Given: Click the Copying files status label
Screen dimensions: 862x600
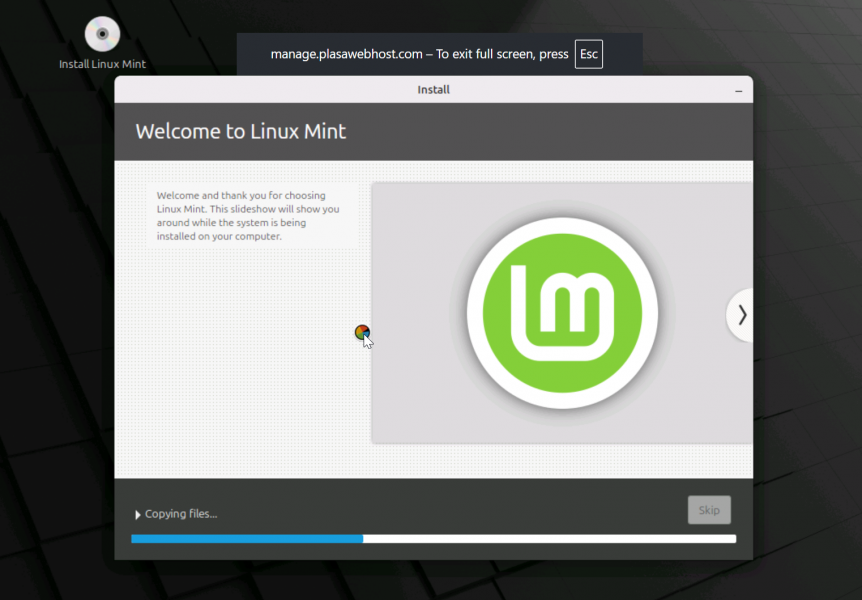Looking at the screenshot, I should click(181, 514).
